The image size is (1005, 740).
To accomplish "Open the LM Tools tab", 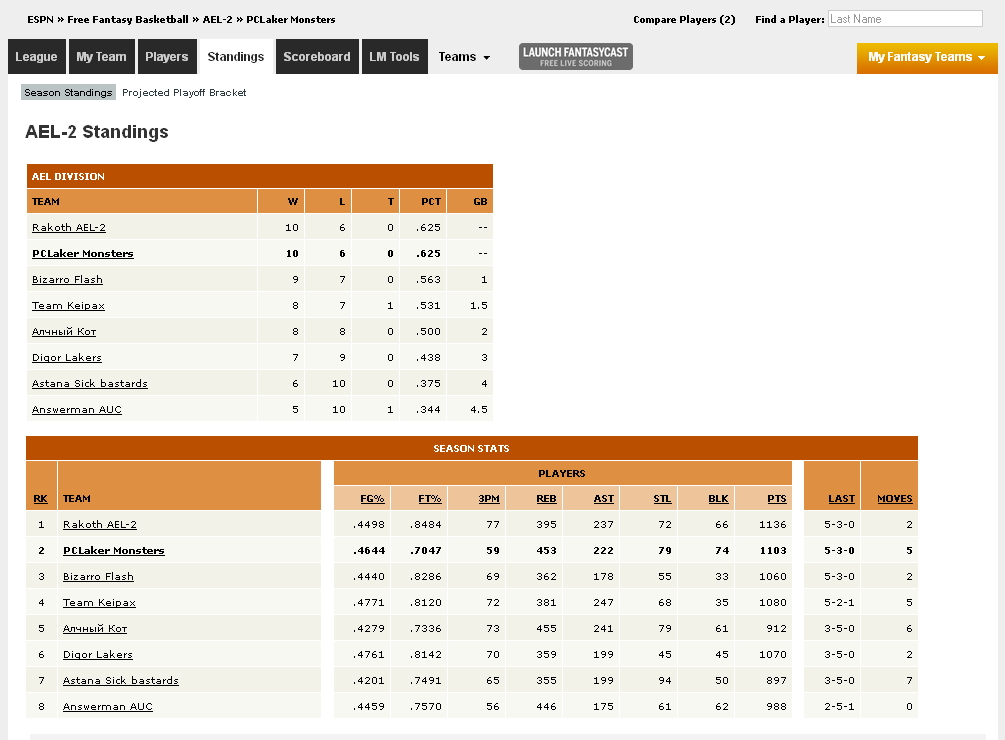I will [x=394, y=56].
